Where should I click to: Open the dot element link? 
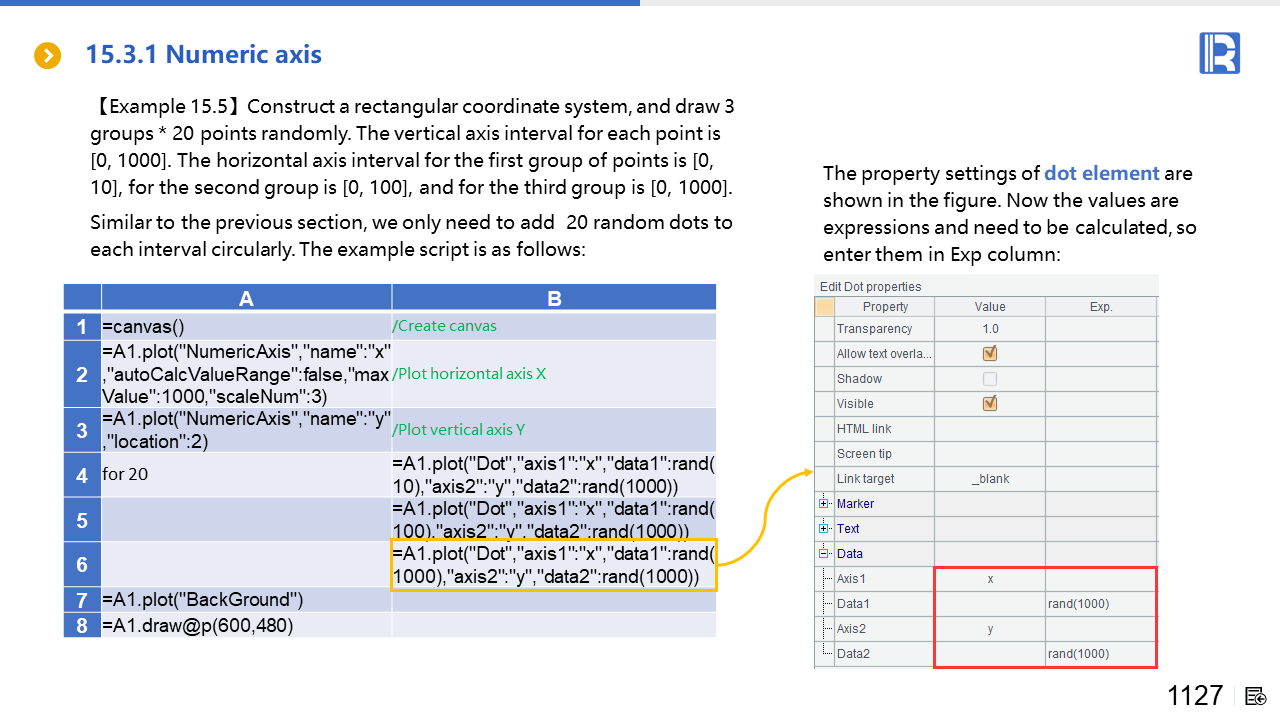[x=1101, y=173]
